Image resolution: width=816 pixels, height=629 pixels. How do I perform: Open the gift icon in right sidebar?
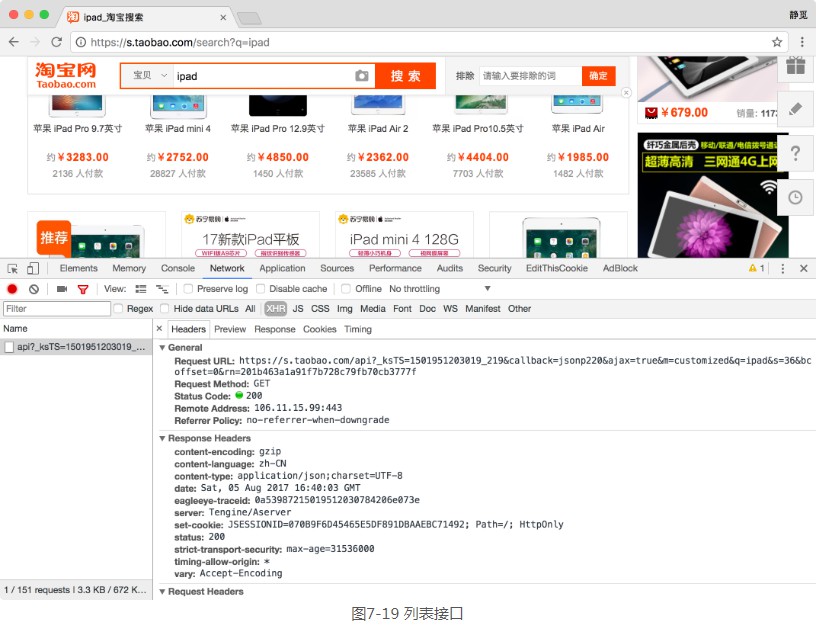[795, 66]
